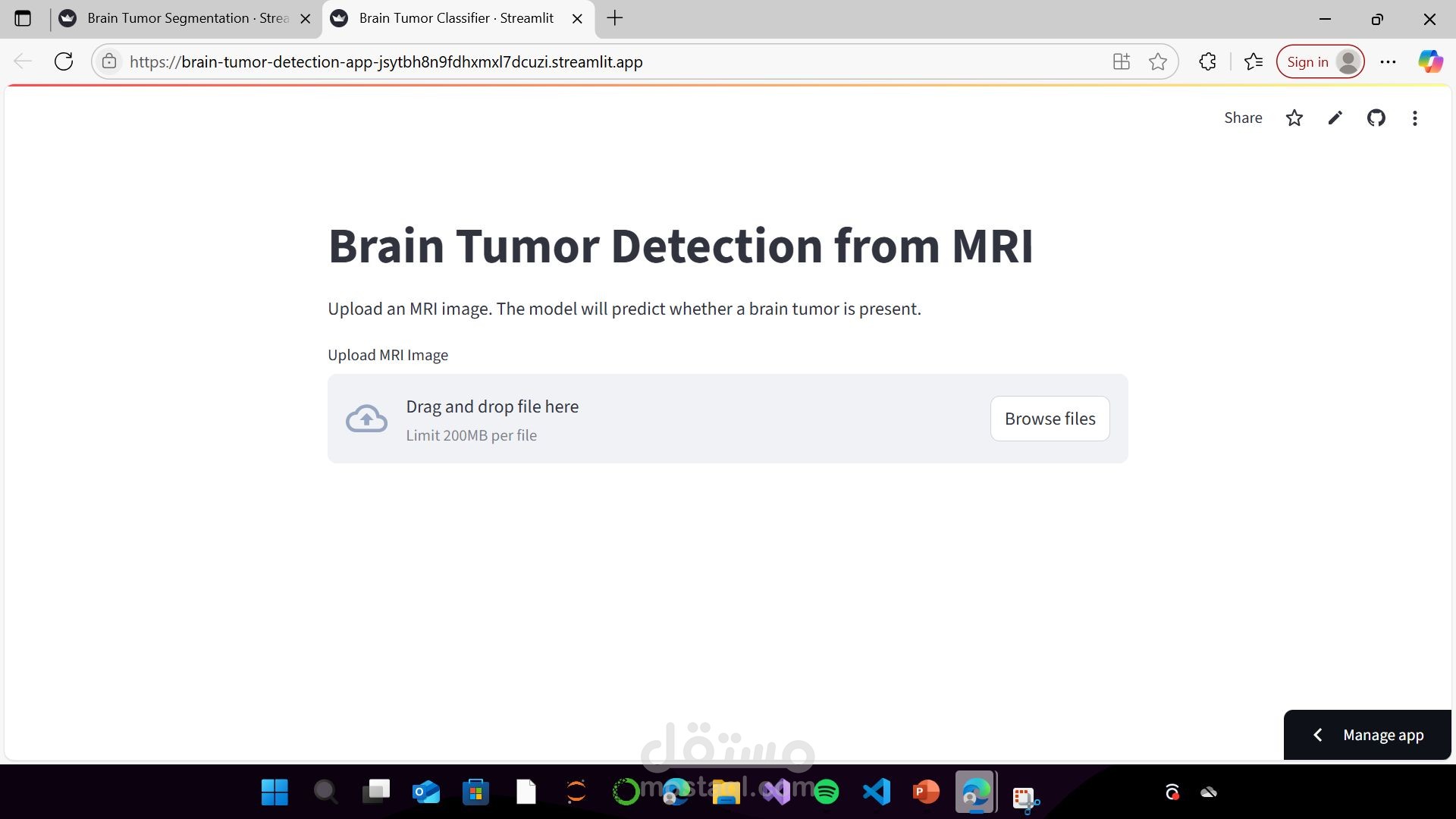Switch to Brain Tumor Segmentation tab
Image resolution: width=1456 pixels, height=819 pixels.
coord(186,18)
